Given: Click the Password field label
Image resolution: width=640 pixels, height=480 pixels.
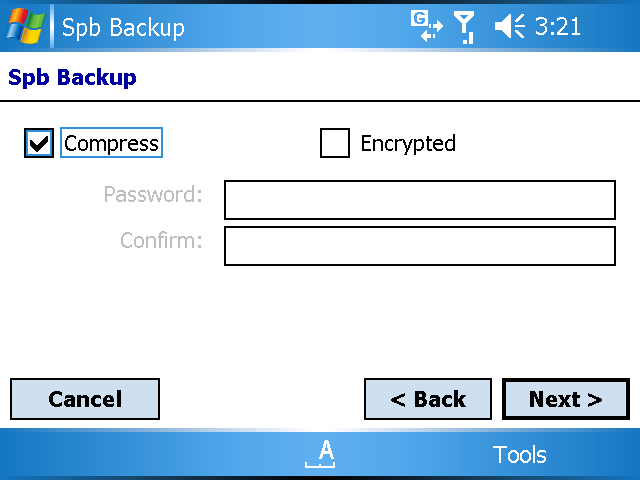Looking at the screenshot, I should click(x=153, y=194).
